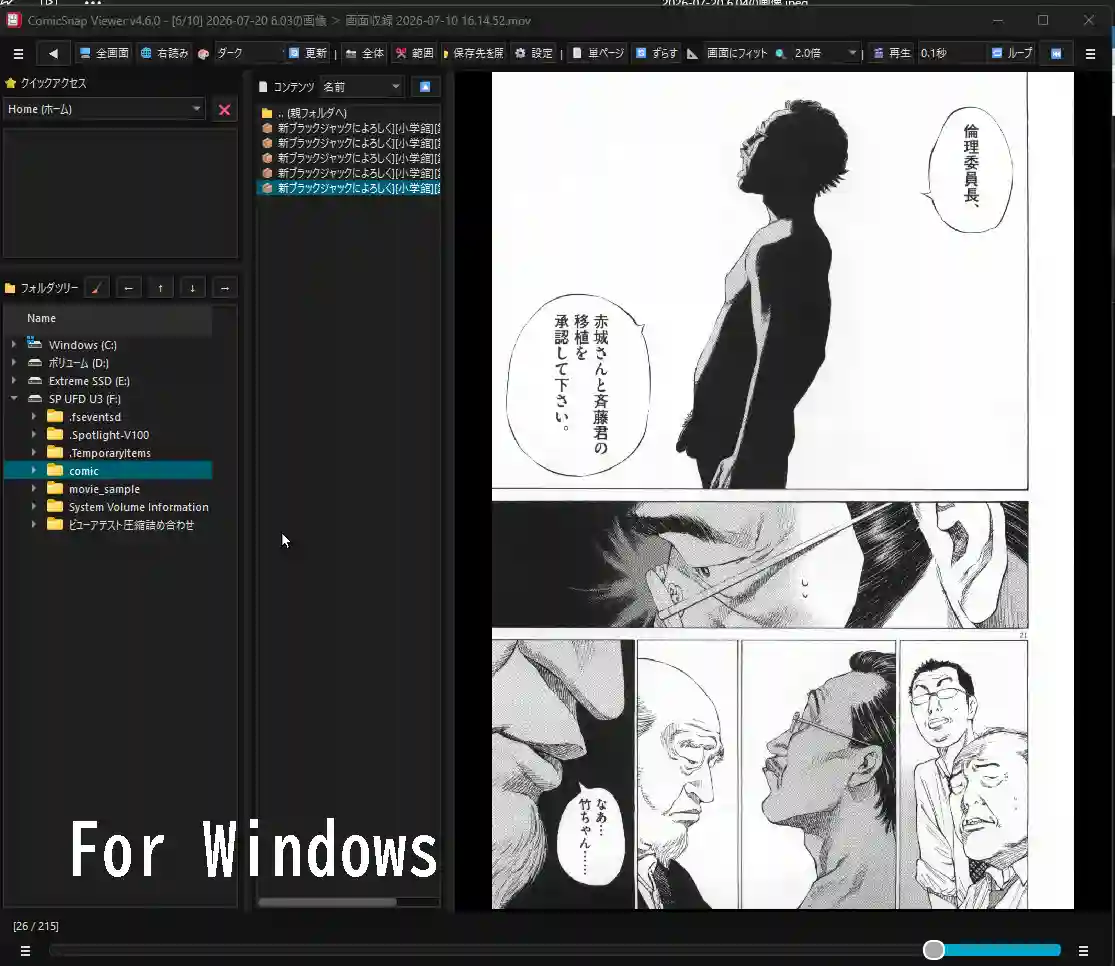This screenshot has width=1115, height=966.
Task: Click the horizontal scrollbar under contents list
Action: pos(327,902)
